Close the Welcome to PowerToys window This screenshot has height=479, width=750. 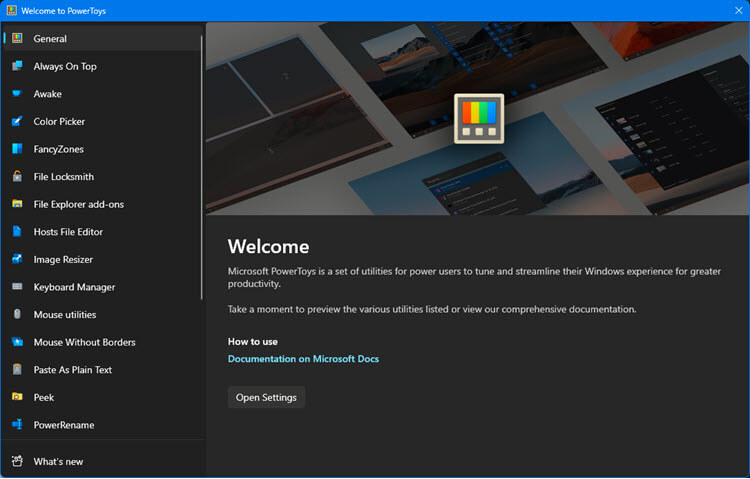coord(739,11)
